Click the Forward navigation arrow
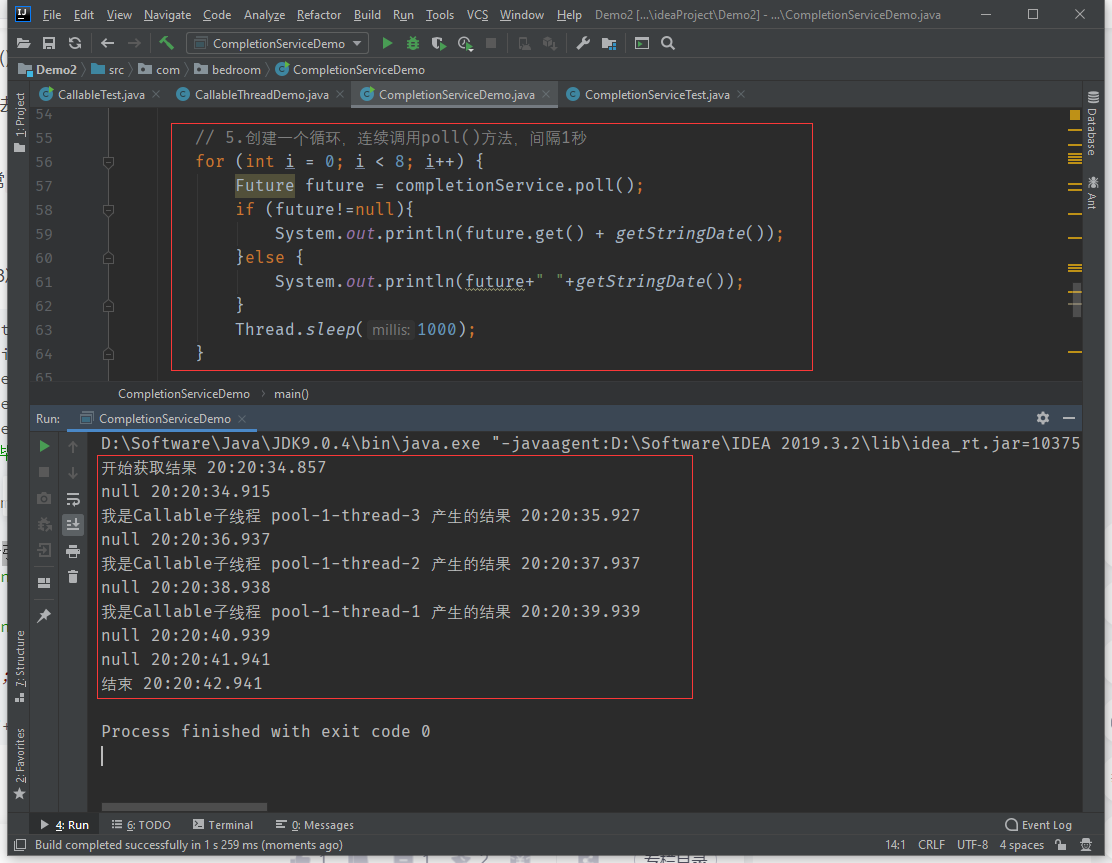The width and height of the screenshot is (1112, 863). pyautogui.click(x=133, y=43)
